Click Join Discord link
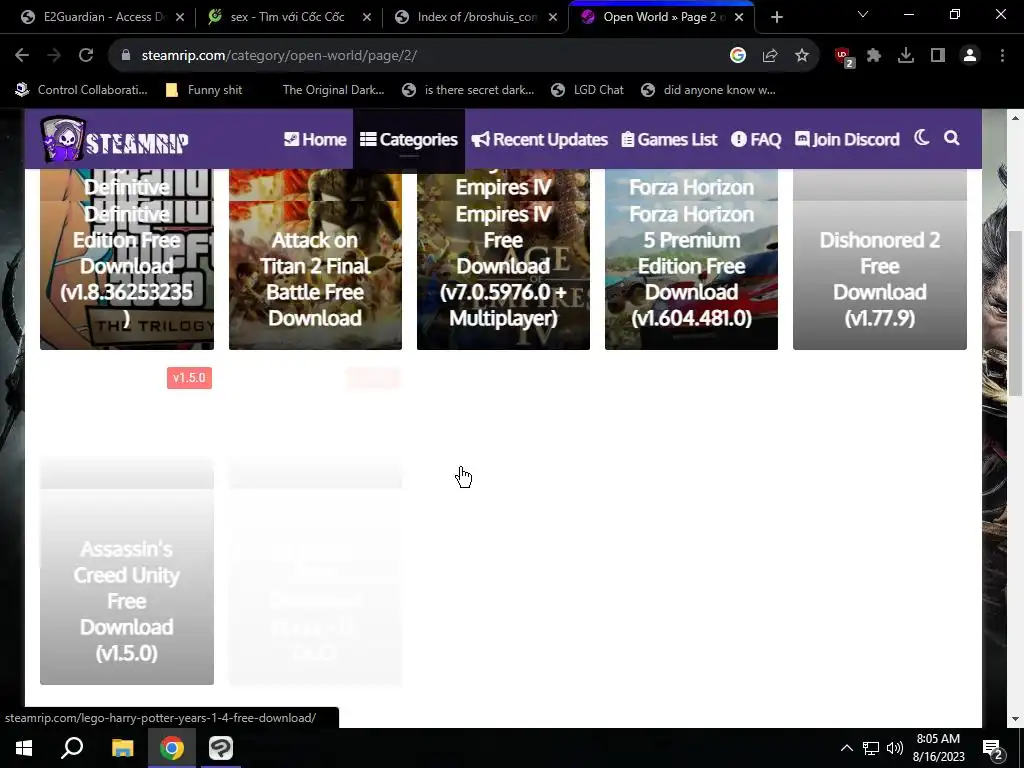1024x768 pixels. coord(847,139)
